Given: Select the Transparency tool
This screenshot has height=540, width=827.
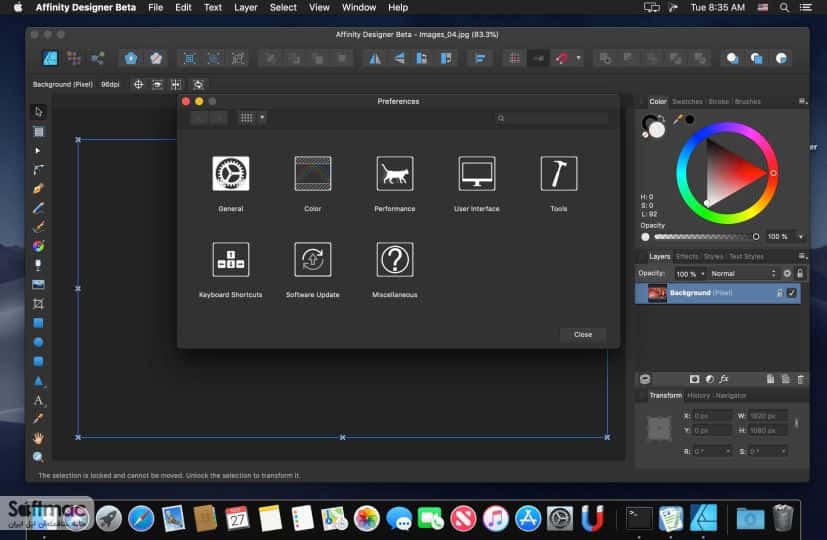Looking at the screenshot, I should (39, 265).
